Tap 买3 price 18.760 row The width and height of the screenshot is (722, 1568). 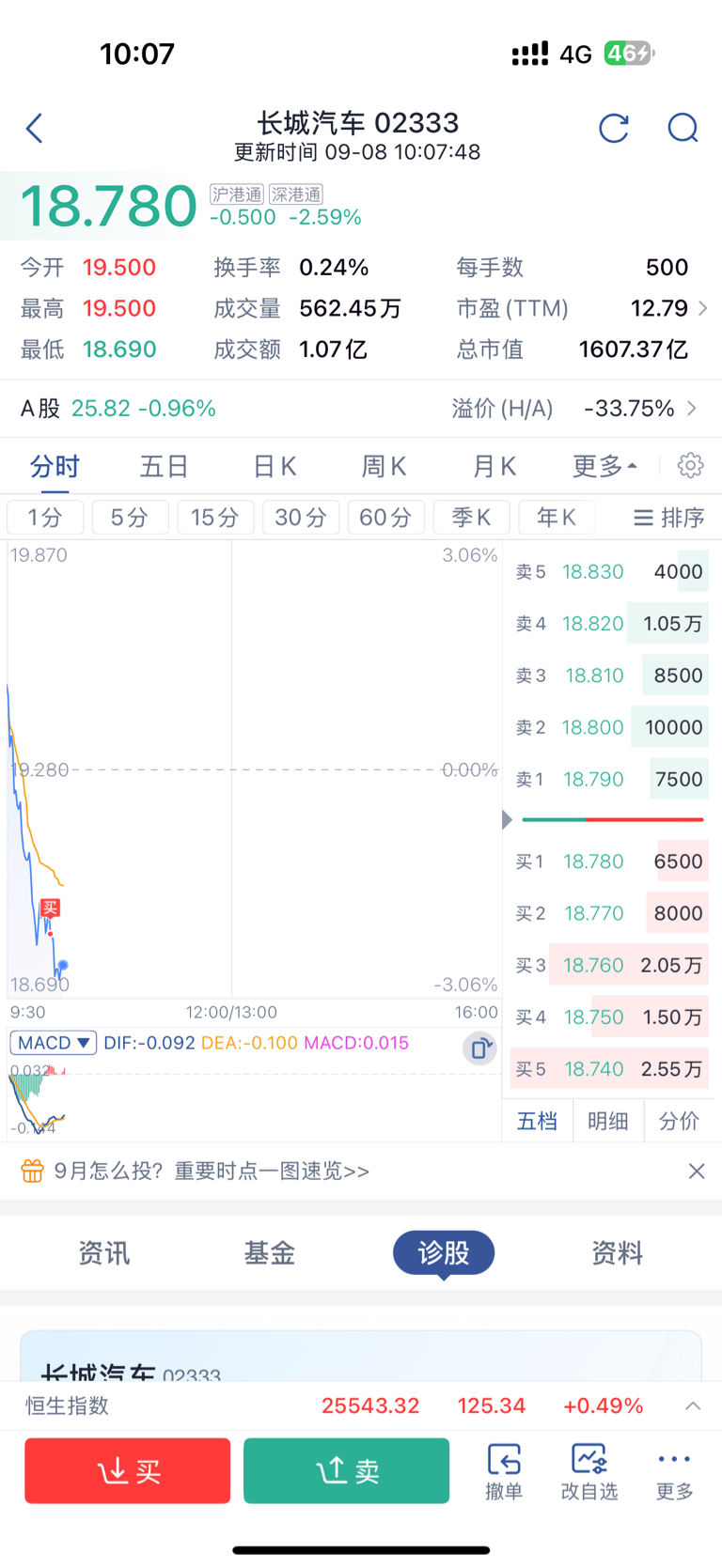609,965
